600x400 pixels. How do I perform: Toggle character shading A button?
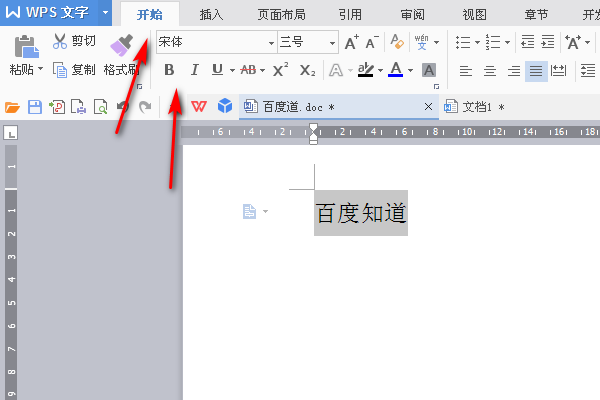pos(429,70)
